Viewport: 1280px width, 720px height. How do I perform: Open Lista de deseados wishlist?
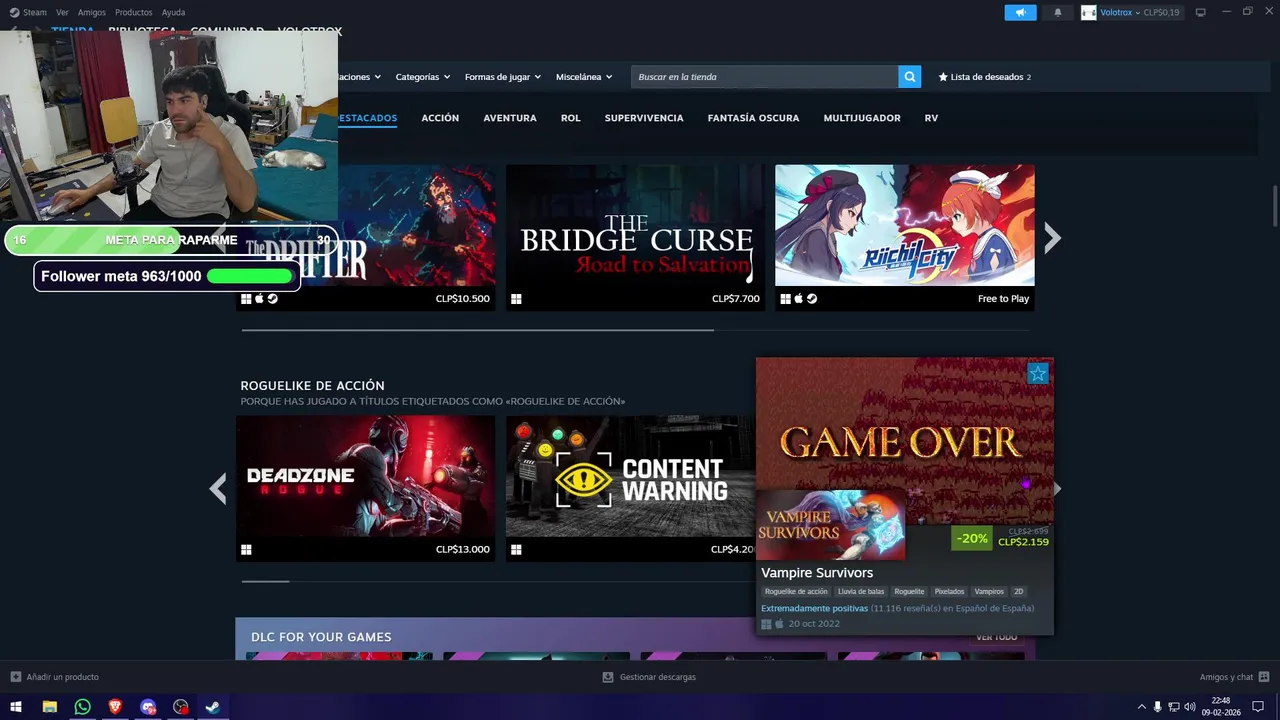[984, 77]
